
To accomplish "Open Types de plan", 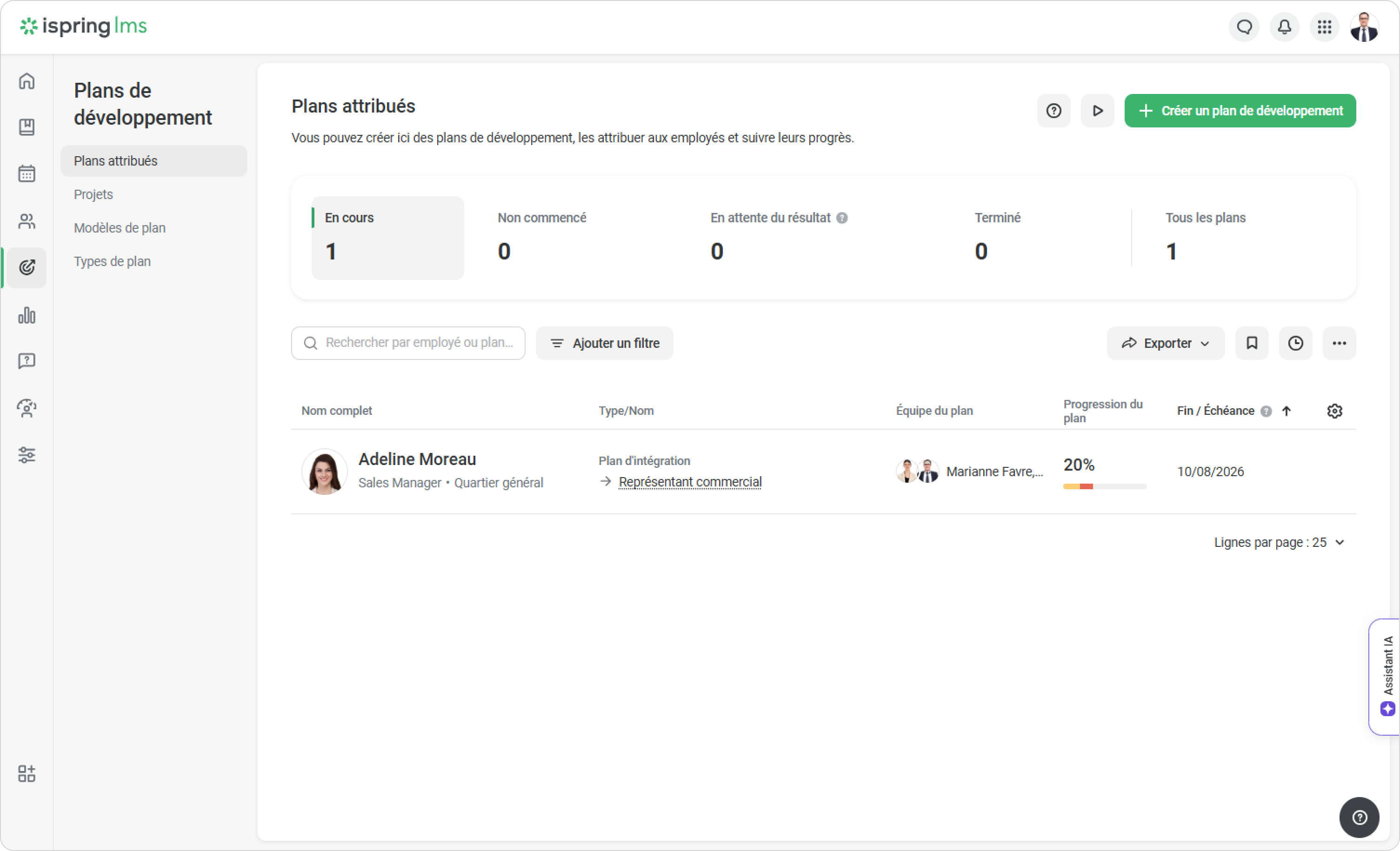I will [112, 261].
